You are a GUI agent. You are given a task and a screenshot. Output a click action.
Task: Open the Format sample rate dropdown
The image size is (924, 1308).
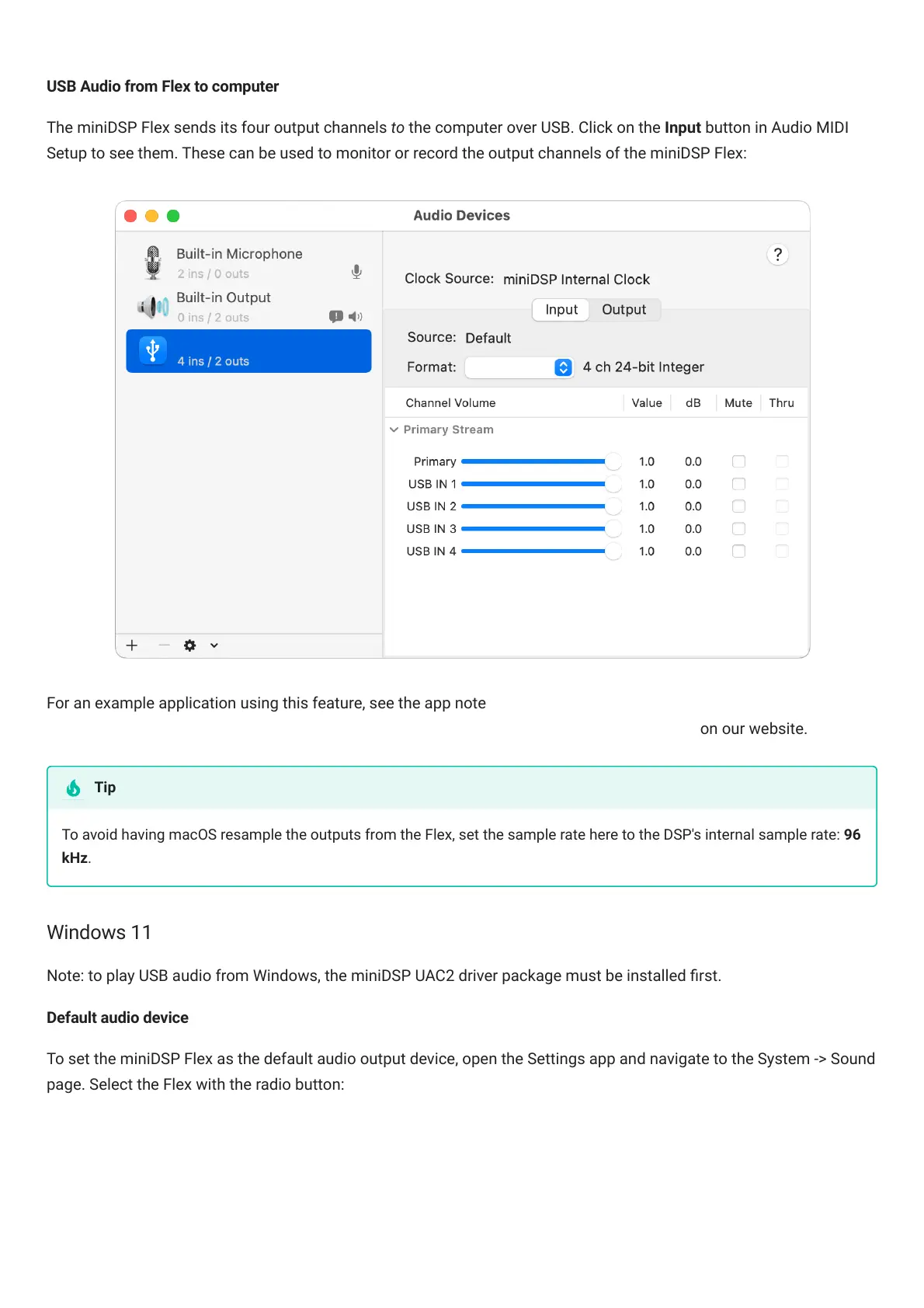tap(519, 367)
